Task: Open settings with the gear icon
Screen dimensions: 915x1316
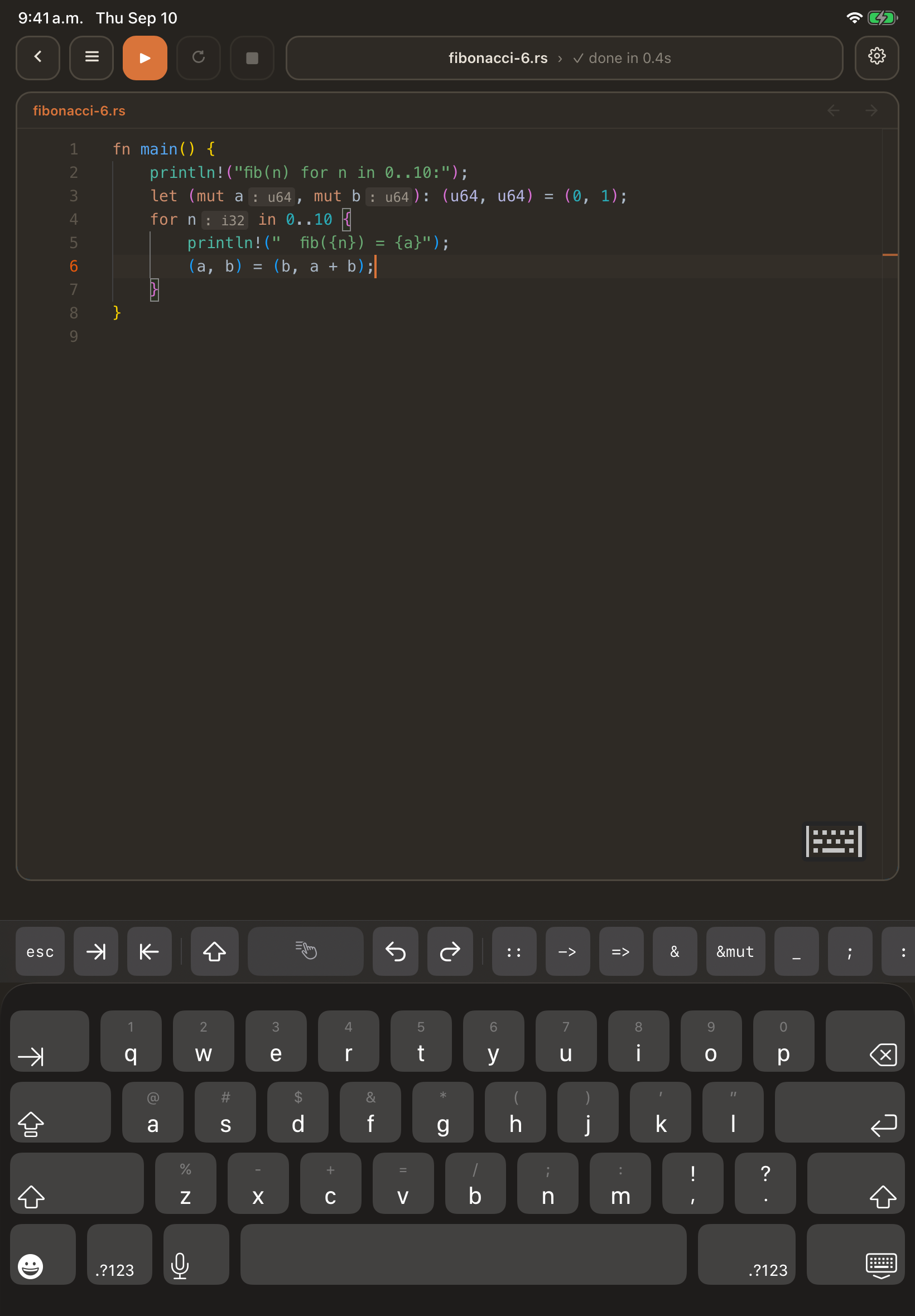Action: tap(877, 58)
